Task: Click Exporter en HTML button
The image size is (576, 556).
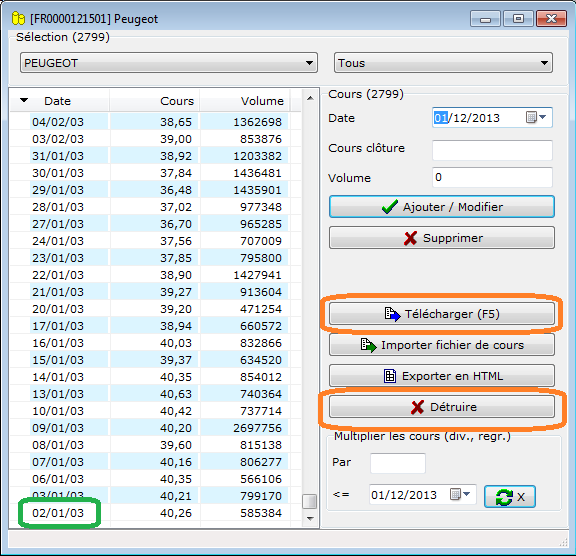Action: pos(442,376)
